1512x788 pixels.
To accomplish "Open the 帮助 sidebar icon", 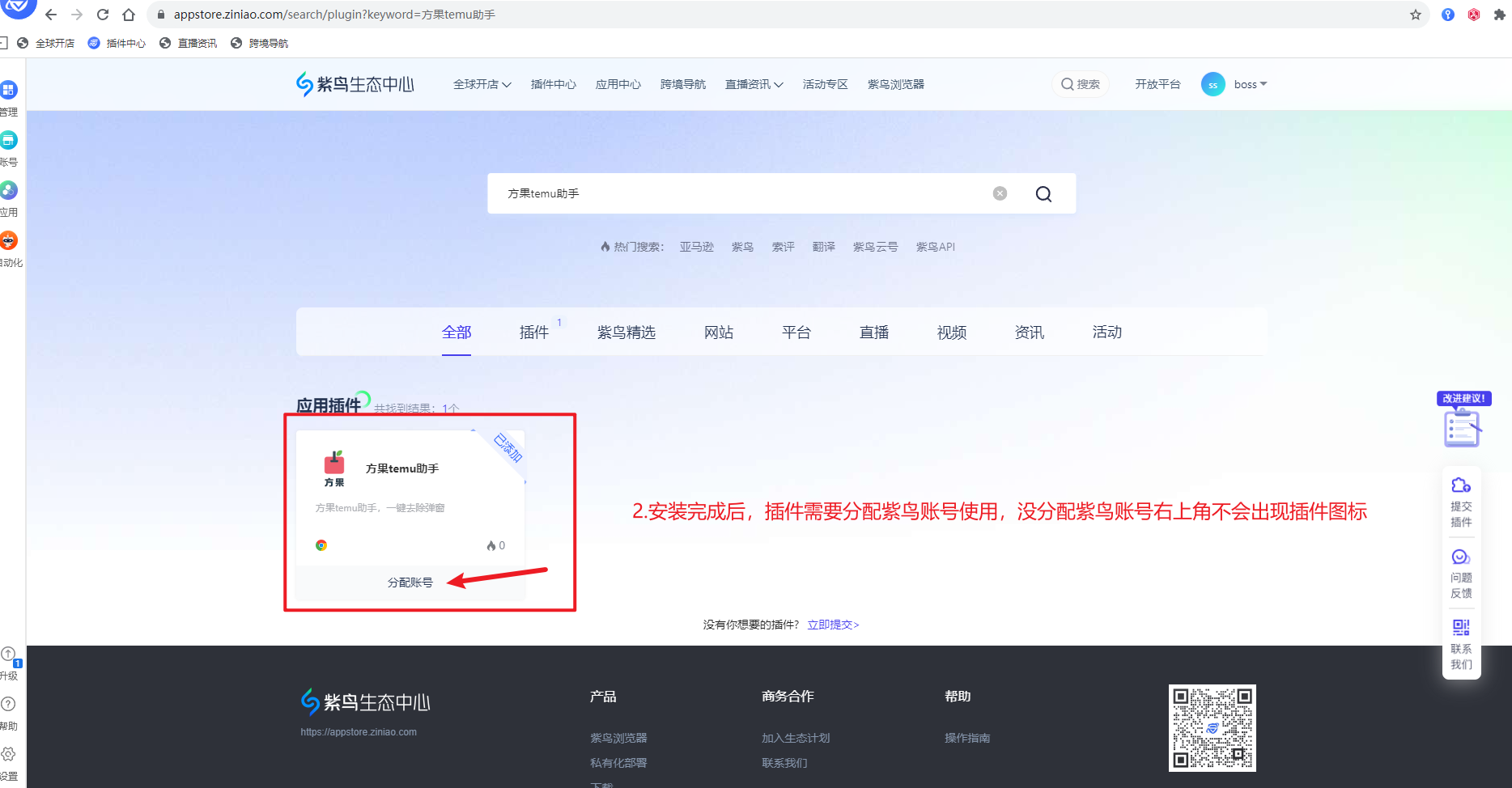I will [x=9, y=704].
